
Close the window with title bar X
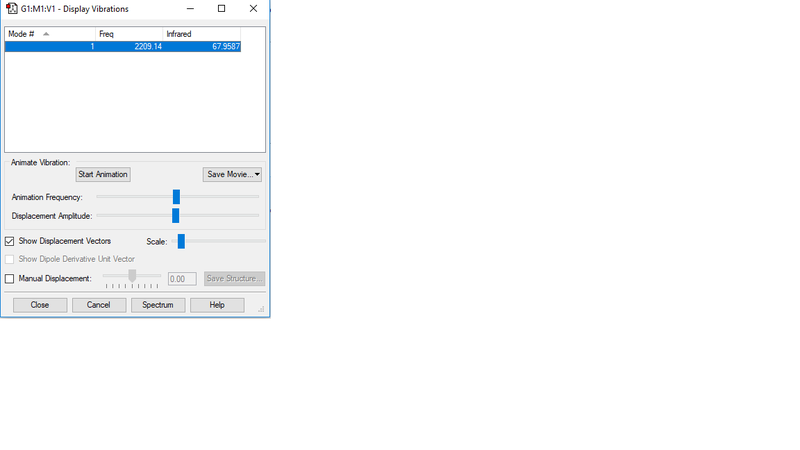click(x=254, y=9)
